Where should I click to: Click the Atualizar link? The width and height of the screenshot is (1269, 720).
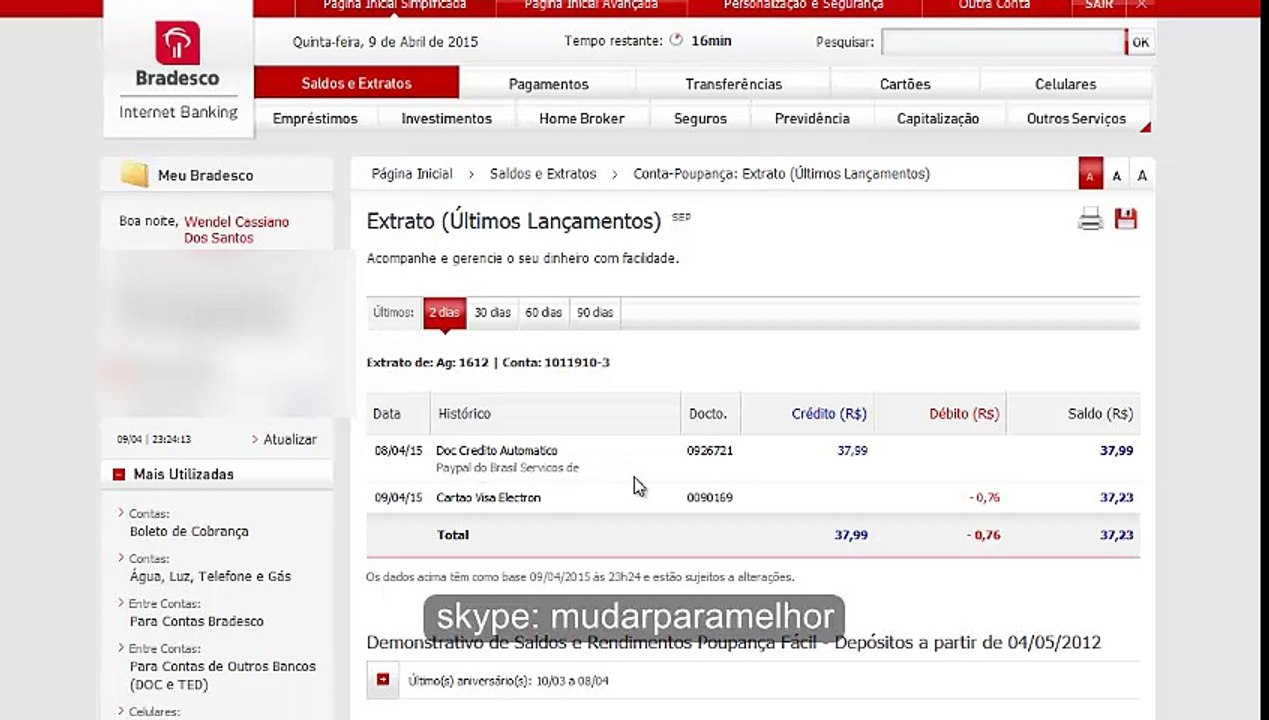(x=290, y=439)
